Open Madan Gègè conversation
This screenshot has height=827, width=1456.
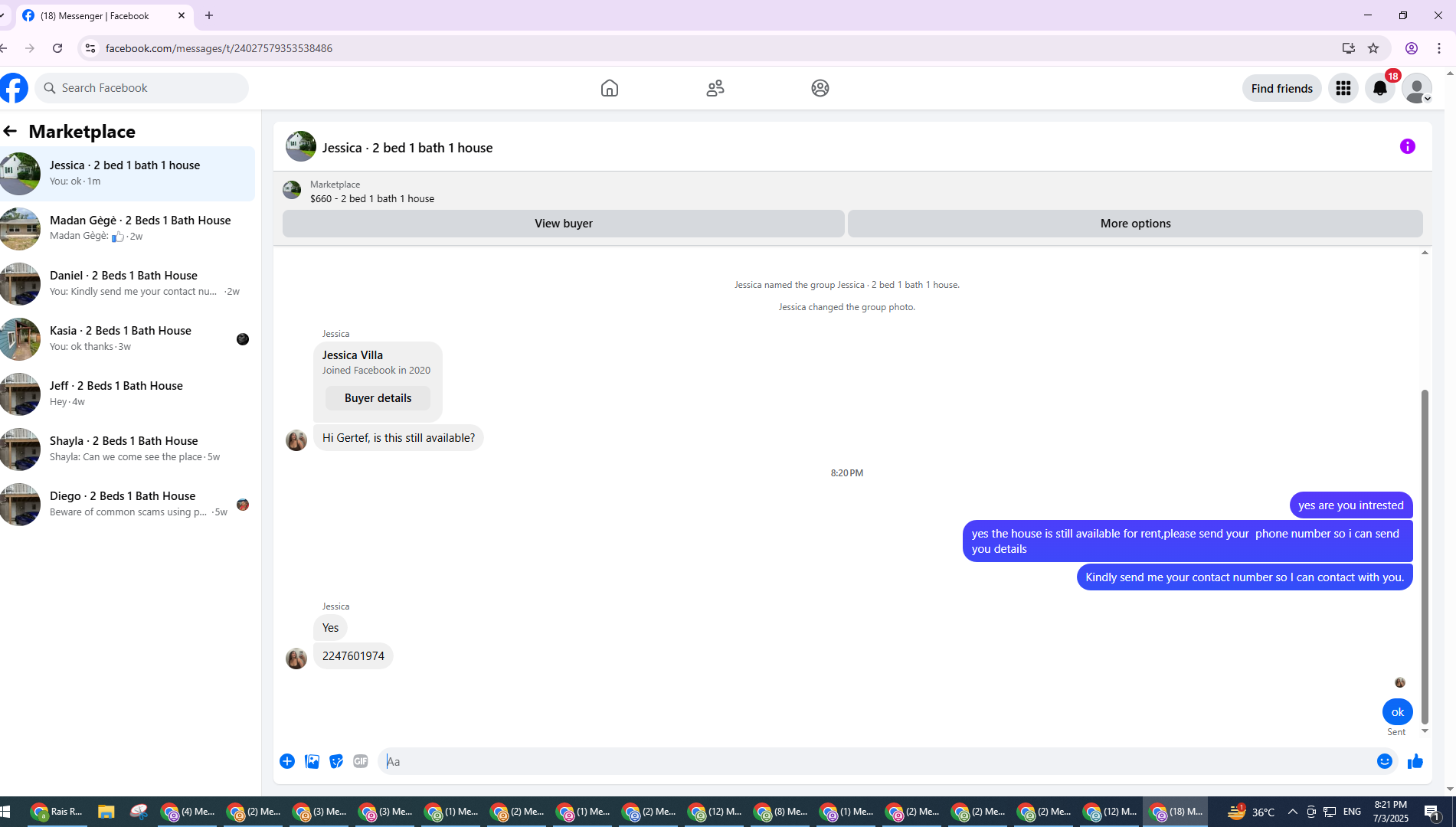tap(127, 228)
